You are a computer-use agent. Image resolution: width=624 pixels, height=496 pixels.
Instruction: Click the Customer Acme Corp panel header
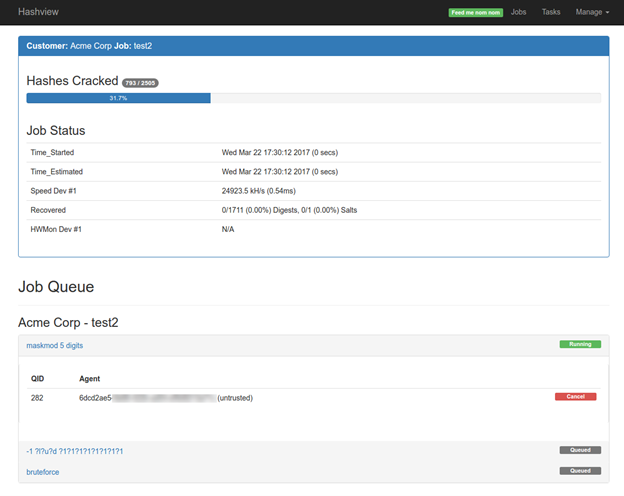[x=313, y=46]
